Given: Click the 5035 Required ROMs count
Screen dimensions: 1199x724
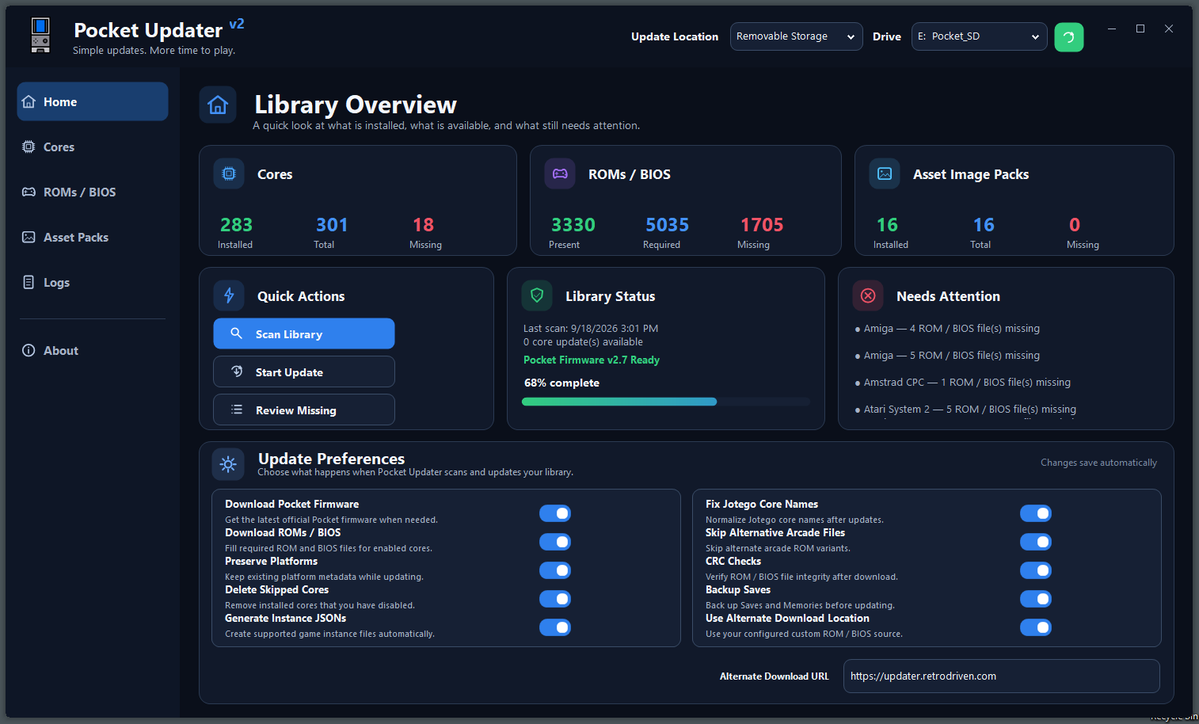Looking at the screenshot, I should (667, 225).
